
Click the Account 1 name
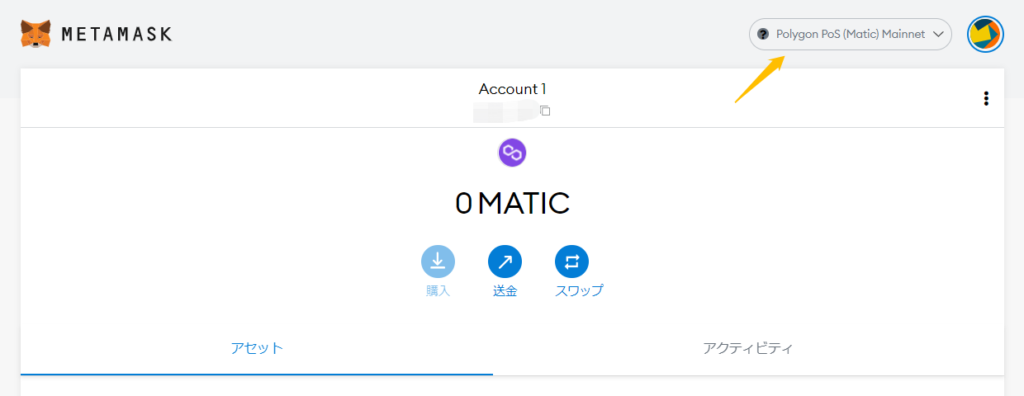512,89
